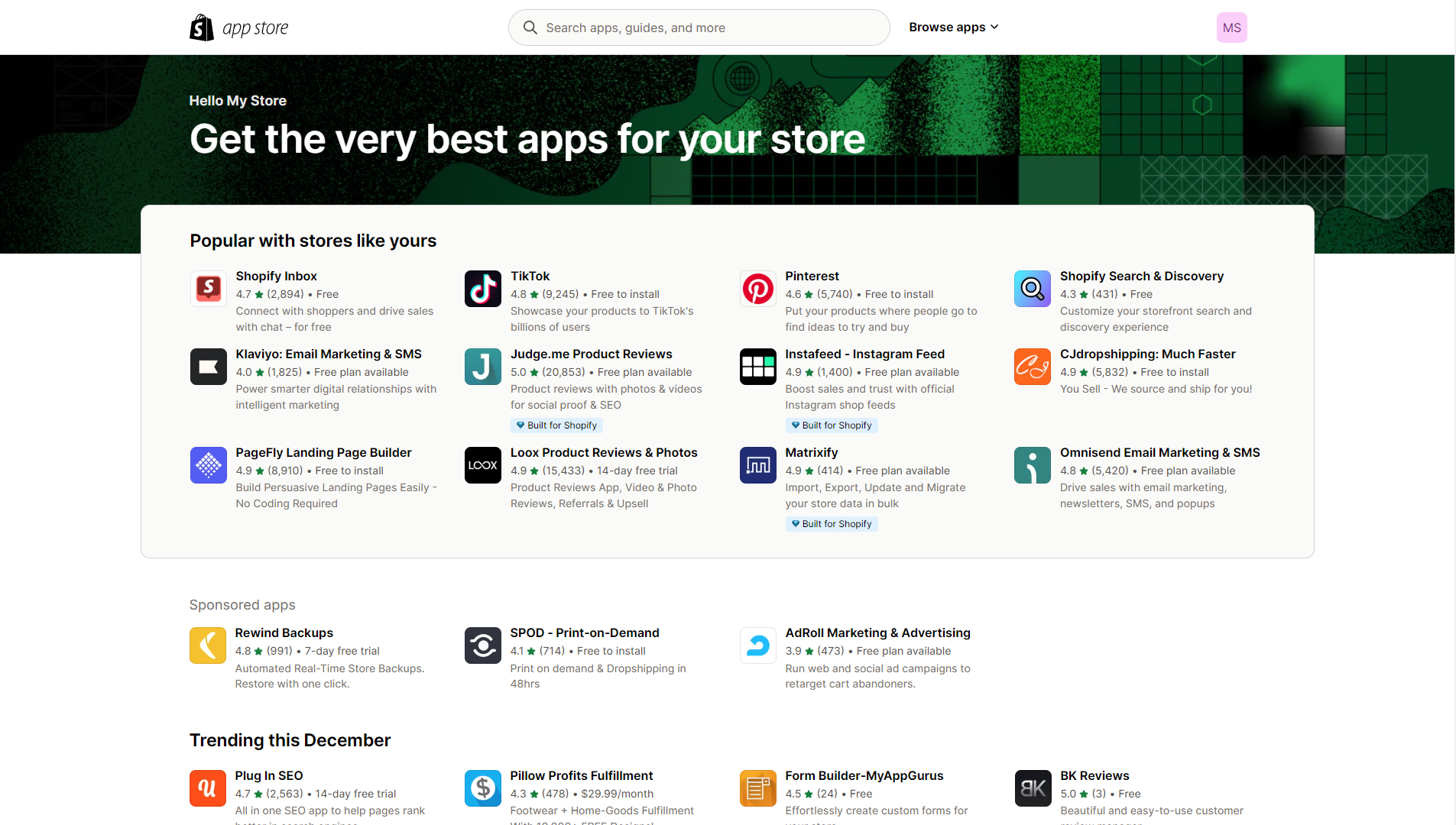Open the Shopify Inbox app icon
1456x825 pixels.
tap(209, 289)
